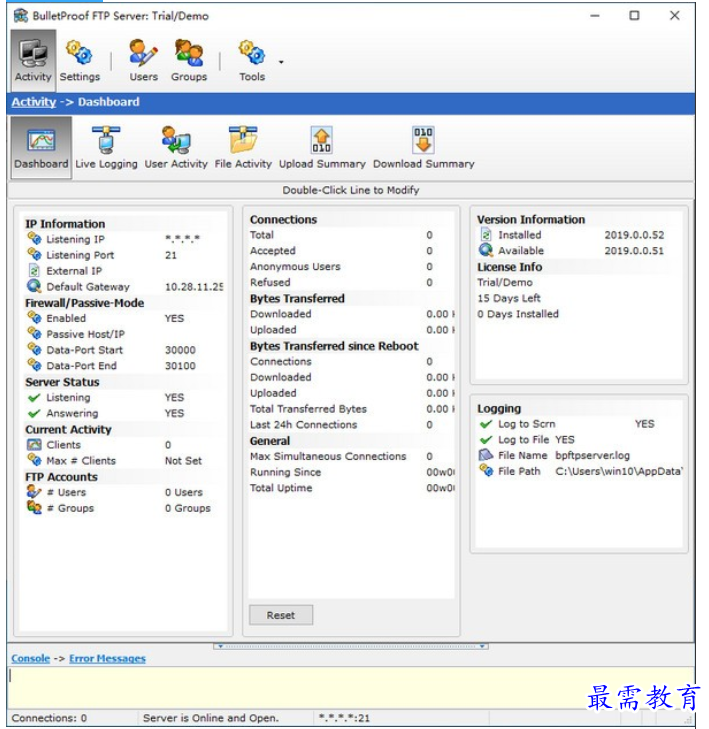The width and height of the screenshot is (709, 729).
Task: Select the # Groups row icon
Action: click(x=34, y=507)
